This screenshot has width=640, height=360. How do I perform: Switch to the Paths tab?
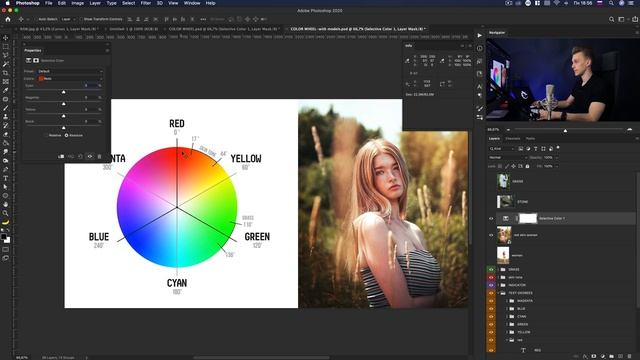click(530, 139)
